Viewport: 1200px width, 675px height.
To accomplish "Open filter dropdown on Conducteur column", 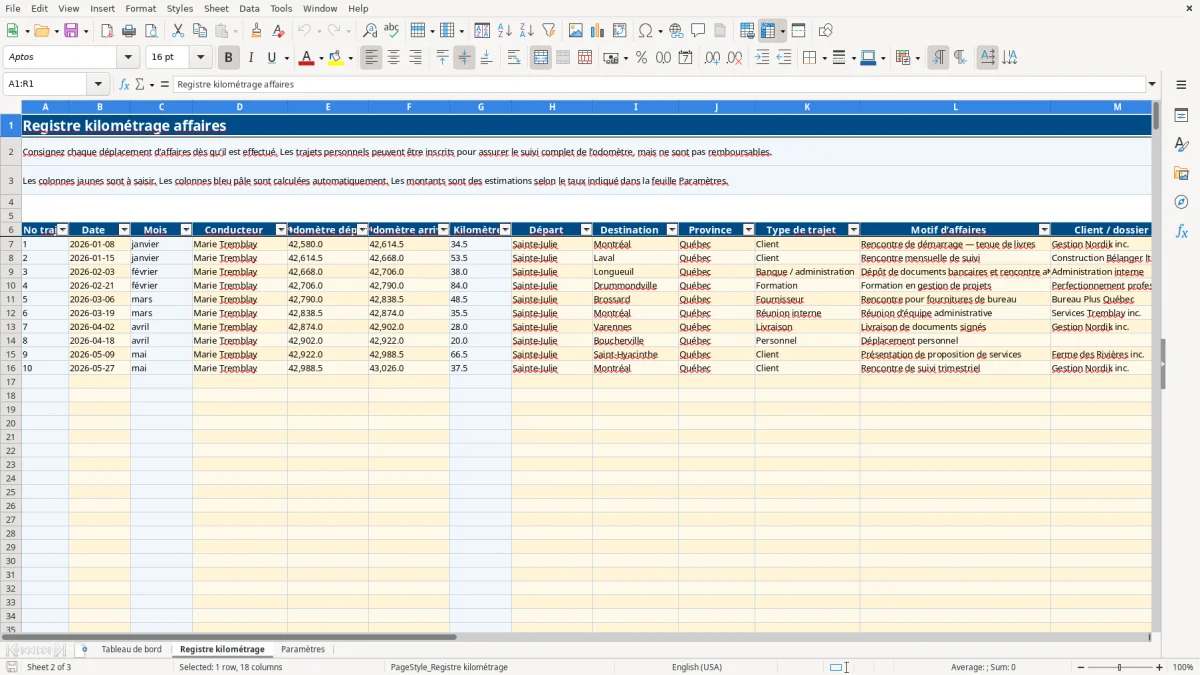I will [x=281, y=230].
